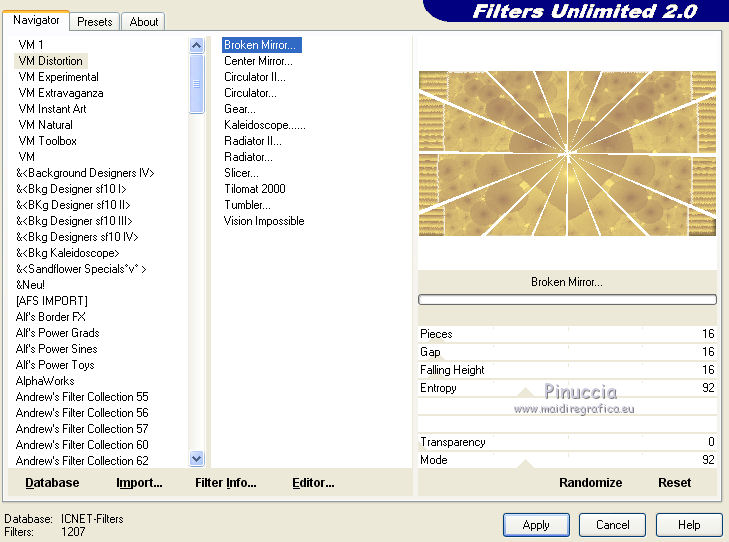Viewport: 729px width, 542px height.
Task: Adjust the Falling Height slider
Action: (x=567, y=370)
